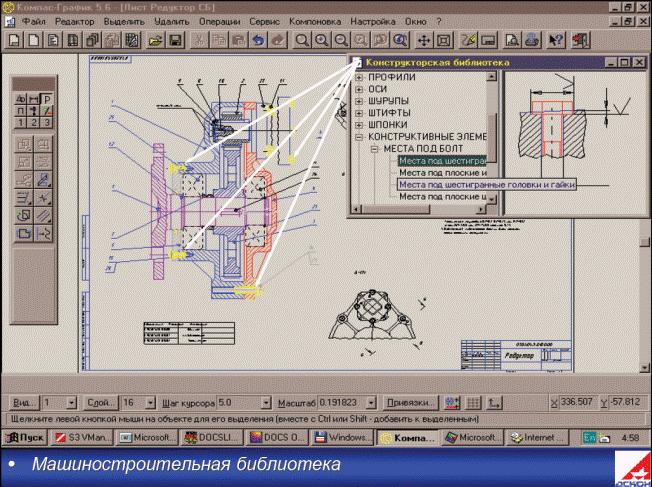Viewport: 652px width, 487px height.
Task: Open the Пуск start menu
Action: [25, 438]
